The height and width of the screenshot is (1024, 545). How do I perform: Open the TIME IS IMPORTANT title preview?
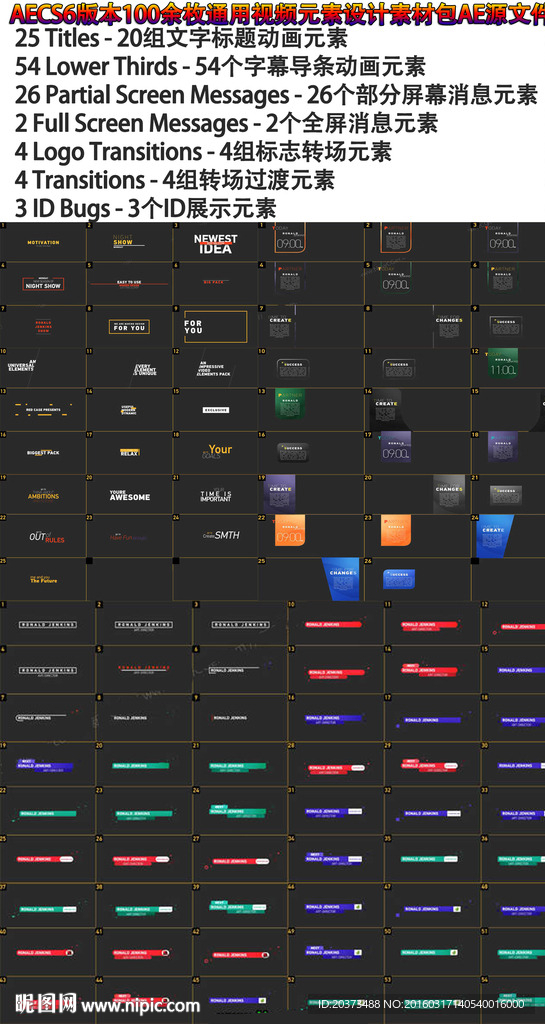pyautogui.click(x=215, y=496)
